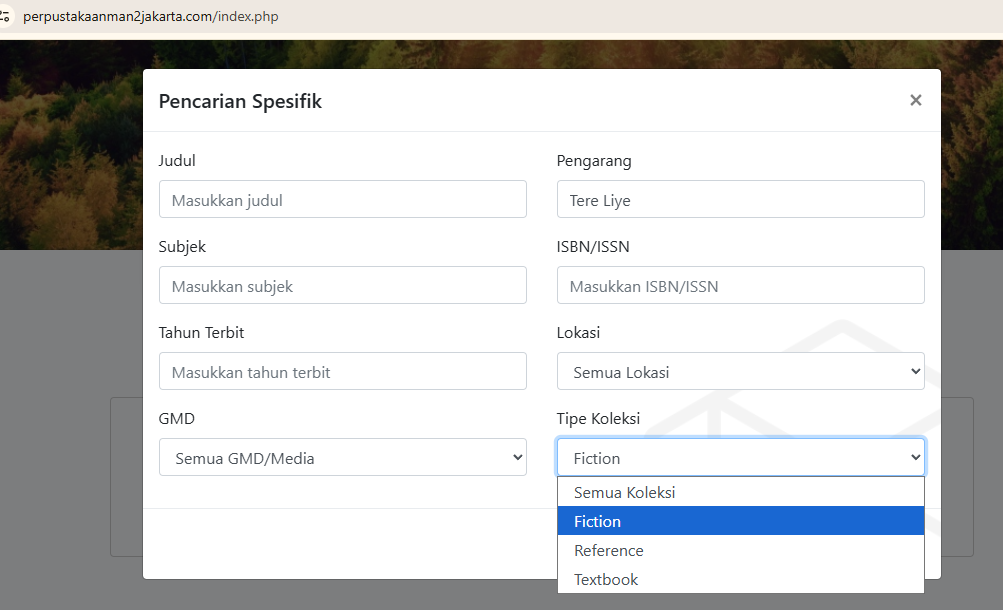Choose Fiction from the collection list
Image resolution: width=1003 pixels, height=610 pixels.
pyautogui.click(x=598, y=521)
